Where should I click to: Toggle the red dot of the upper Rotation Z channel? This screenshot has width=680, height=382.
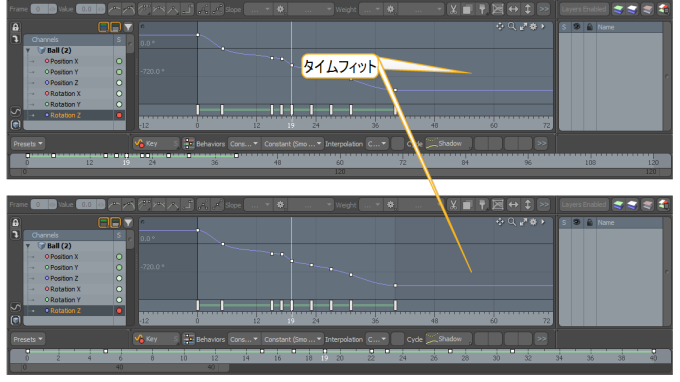[x=119, y=115]
